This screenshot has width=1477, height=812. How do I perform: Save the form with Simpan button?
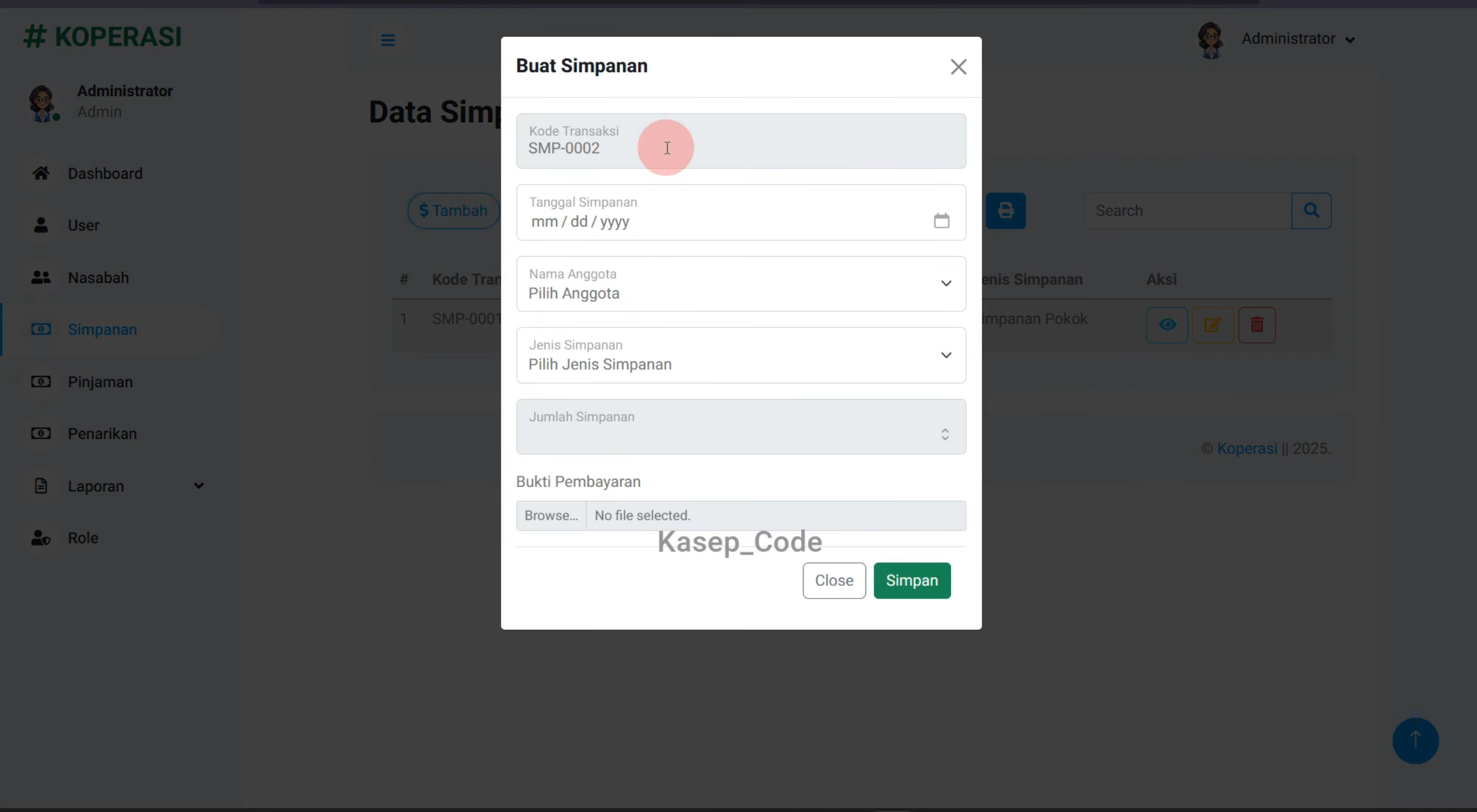click(912, 580)
